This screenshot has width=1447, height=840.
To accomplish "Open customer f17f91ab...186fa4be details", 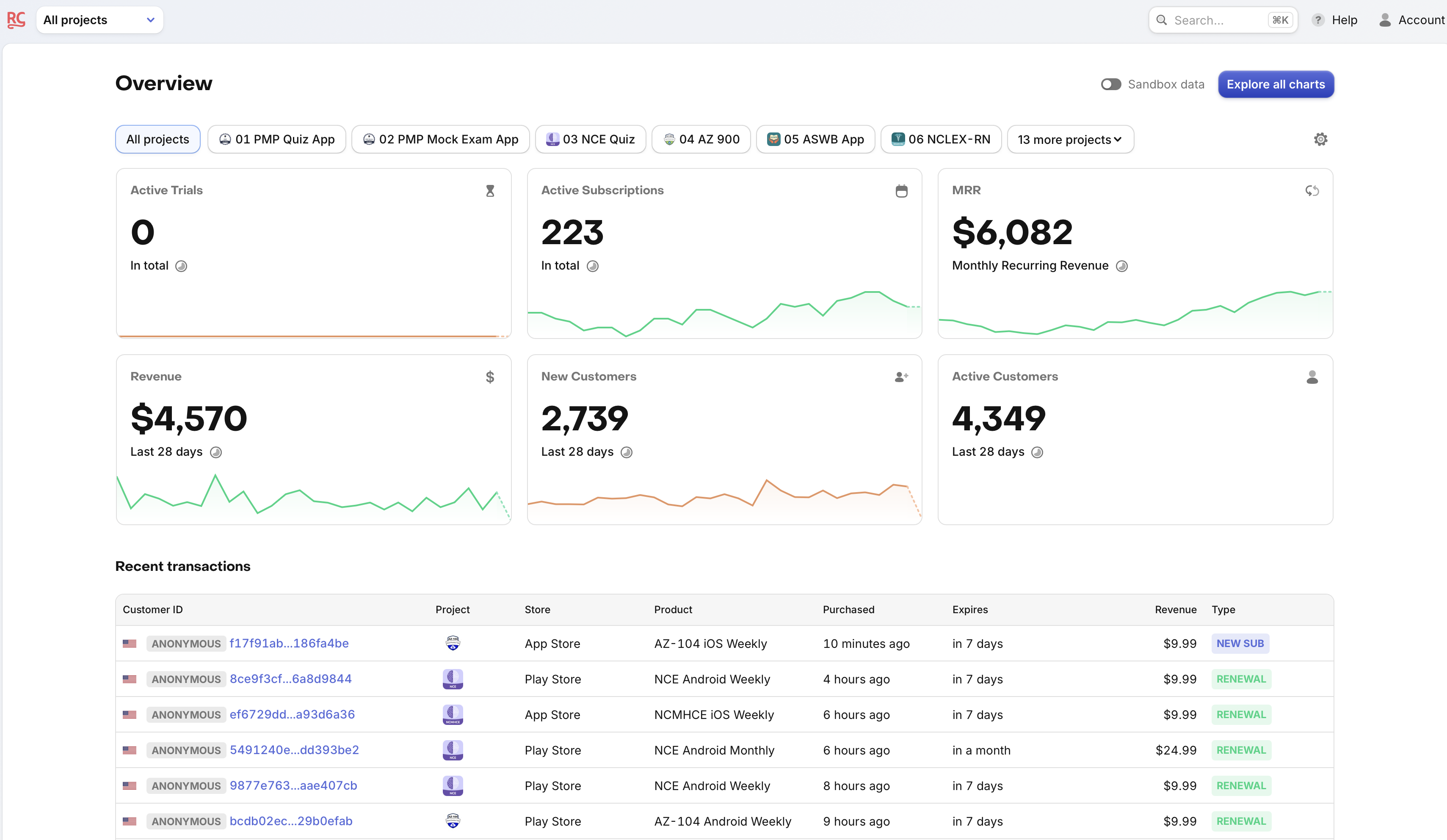I will [x=289, y=643].
